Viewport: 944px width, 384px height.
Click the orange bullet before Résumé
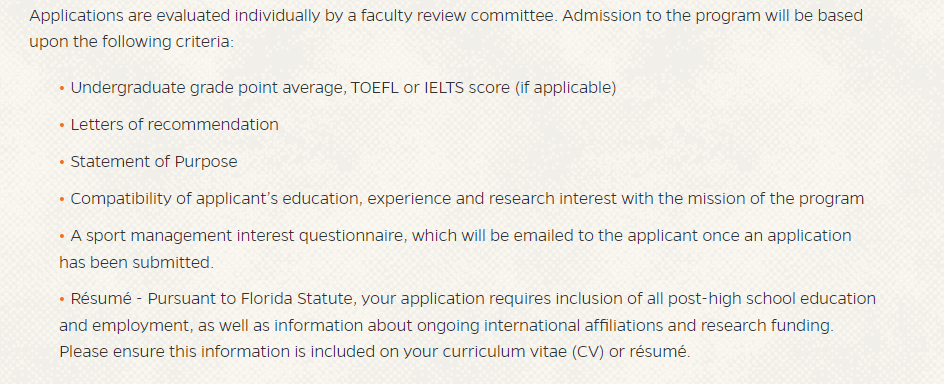tap(61, 299)
